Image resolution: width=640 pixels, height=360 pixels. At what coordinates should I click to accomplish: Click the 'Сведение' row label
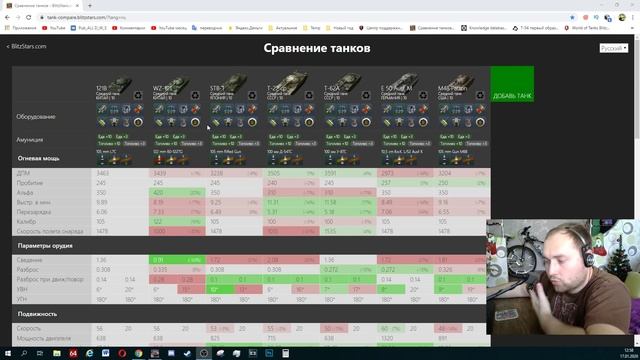pos(29,260)
